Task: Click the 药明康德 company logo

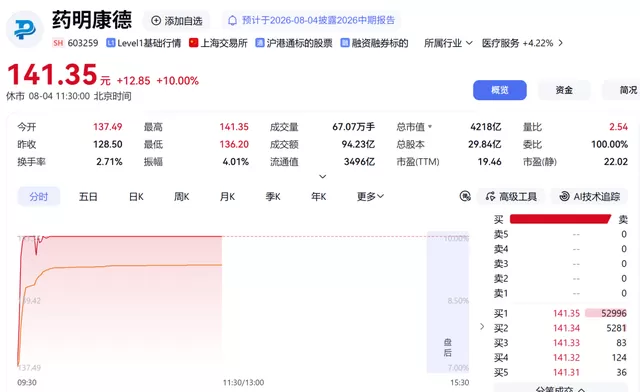Action: [x=24, y=29]
